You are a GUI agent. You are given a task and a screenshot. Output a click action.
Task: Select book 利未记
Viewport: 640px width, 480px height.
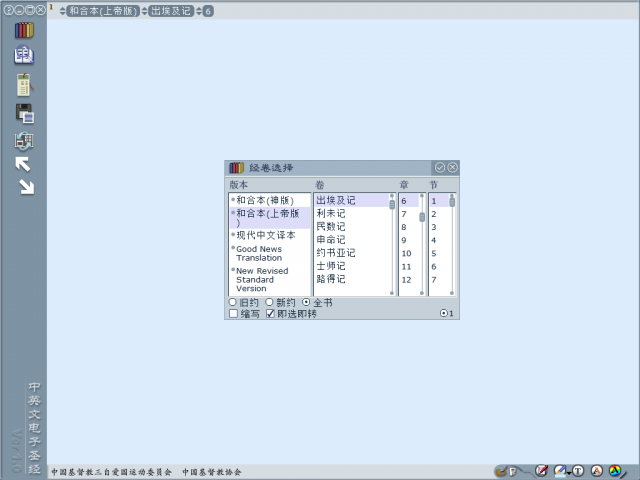pyautogui.click(x=351, y=213)
